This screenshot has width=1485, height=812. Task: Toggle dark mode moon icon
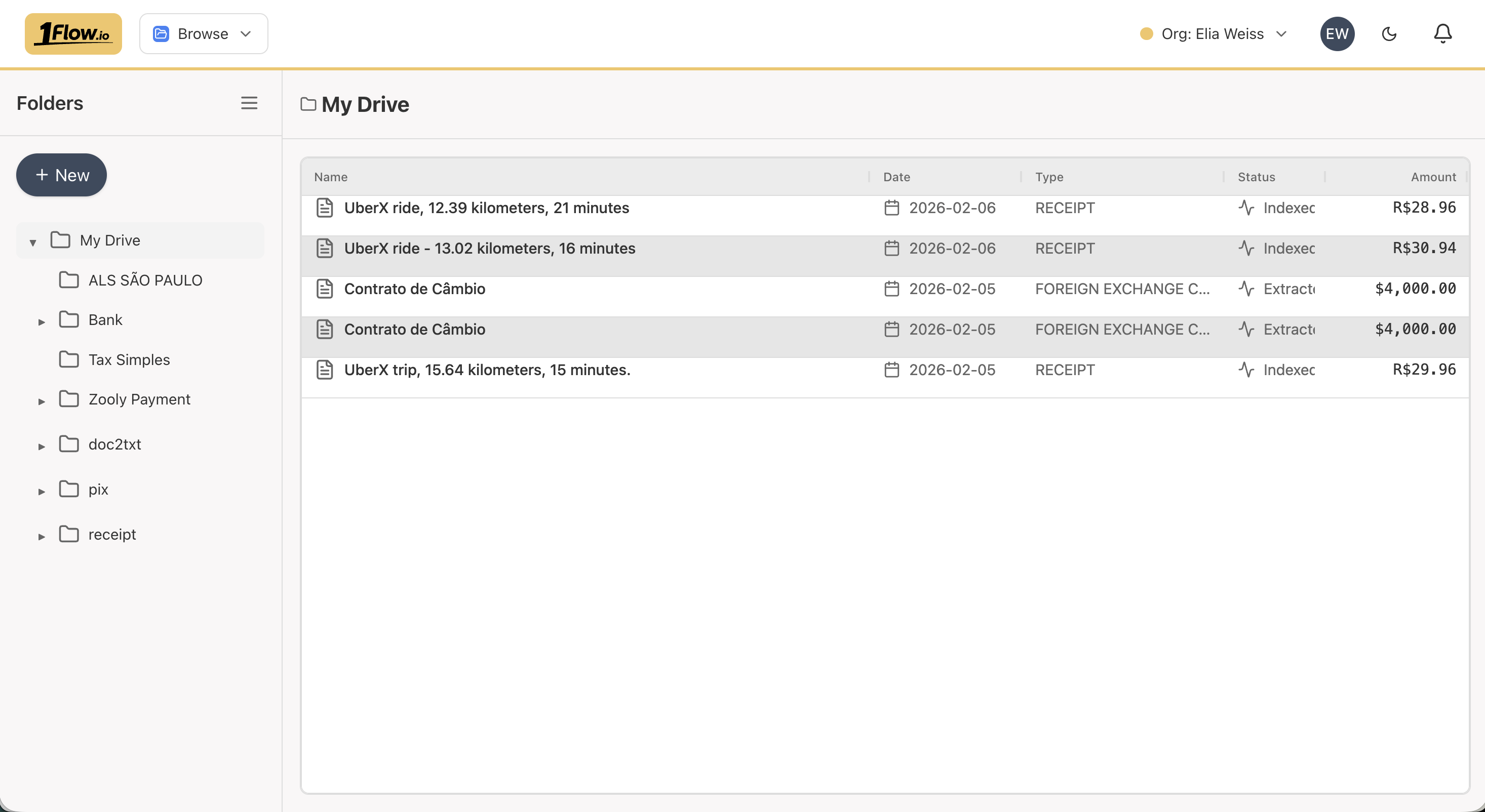(x=1389, y=34)
